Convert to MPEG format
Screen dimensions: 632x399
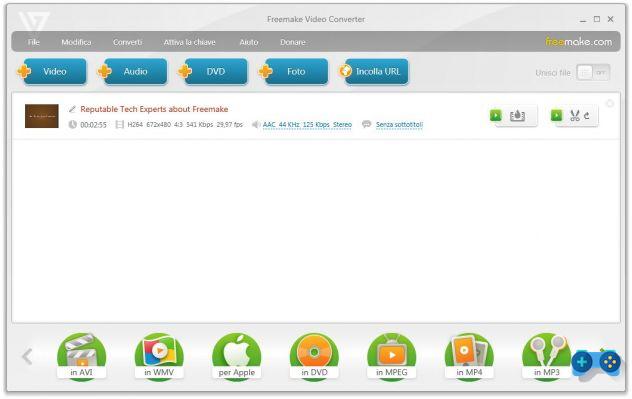tap(392, 356)
